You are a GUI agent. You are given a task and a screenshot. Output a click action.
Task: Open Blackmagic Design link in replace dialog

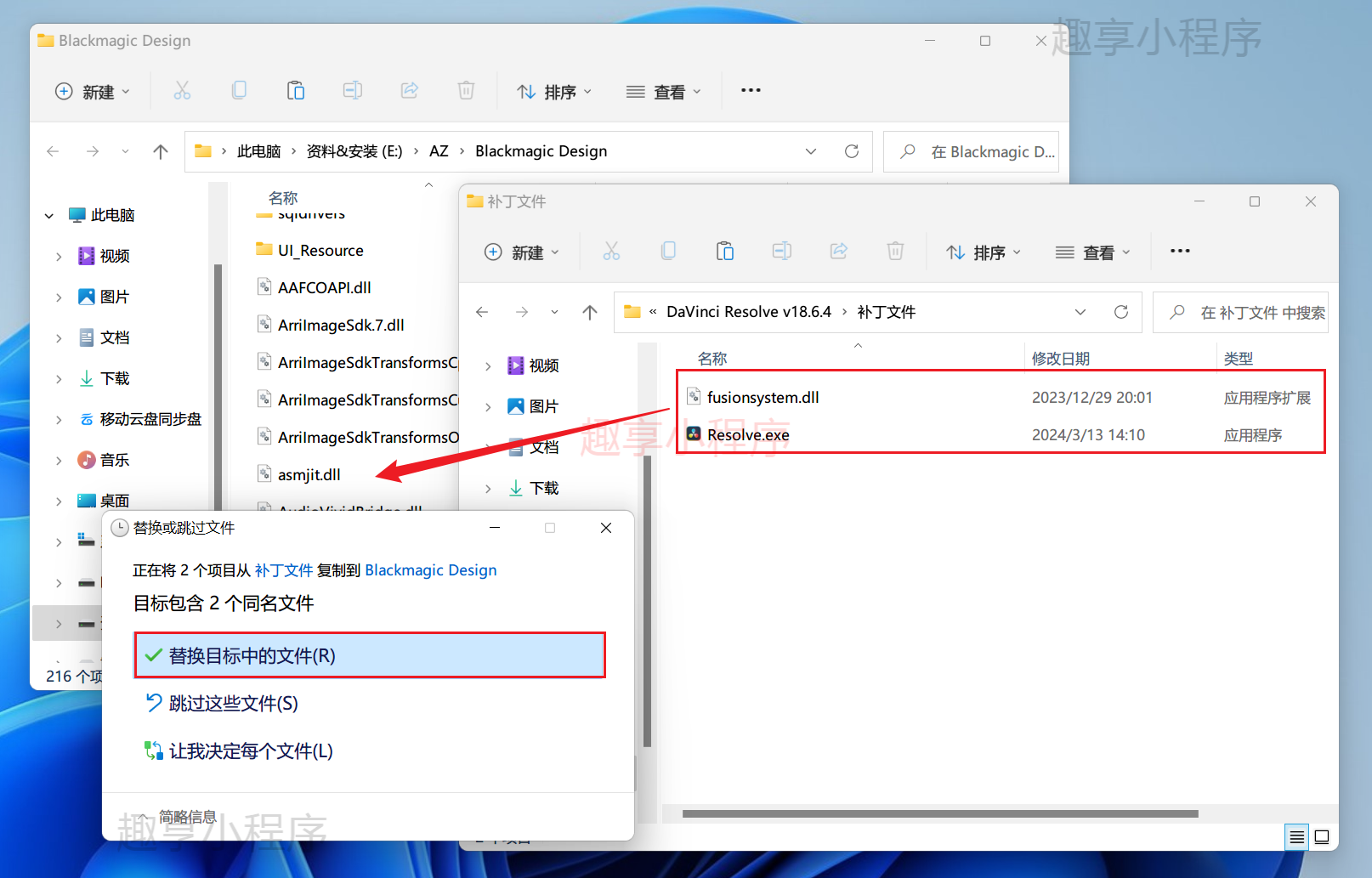431,570
